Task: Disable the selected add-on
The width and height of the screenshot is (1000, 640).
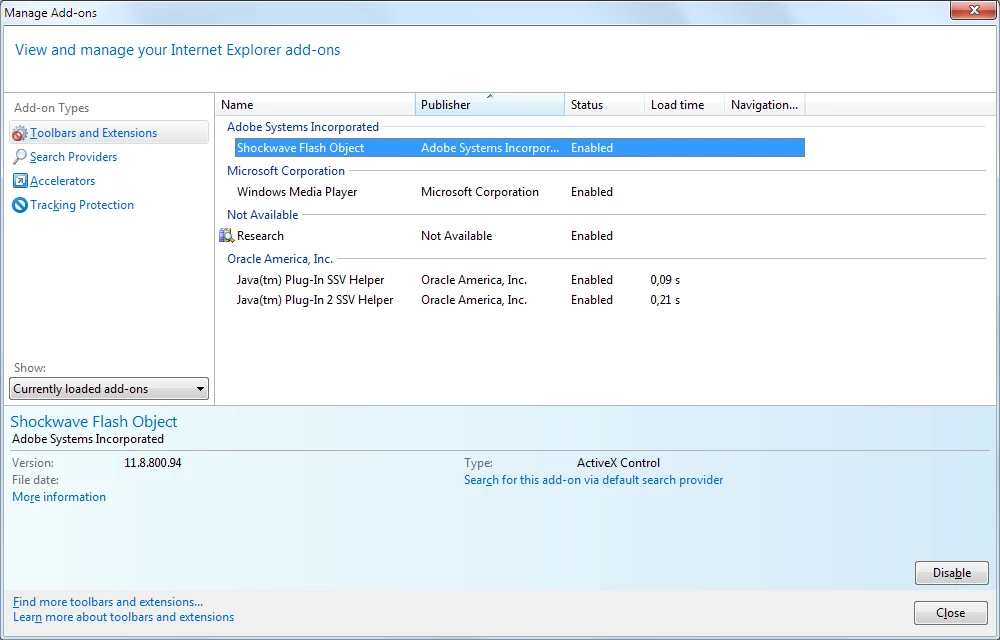Action: pyautogui.click(x=952, y=573)
